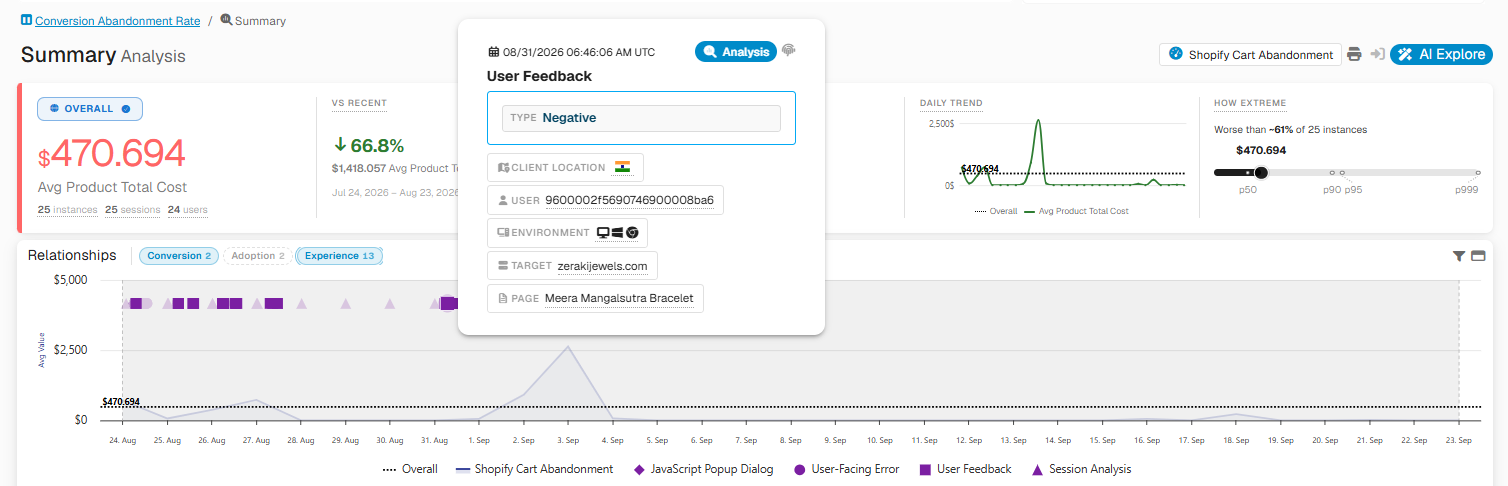The width and height of the screenshot is (1508, 486).
Task: Click the sign-in arrow icon
Action: click(x=1377, y=54)
